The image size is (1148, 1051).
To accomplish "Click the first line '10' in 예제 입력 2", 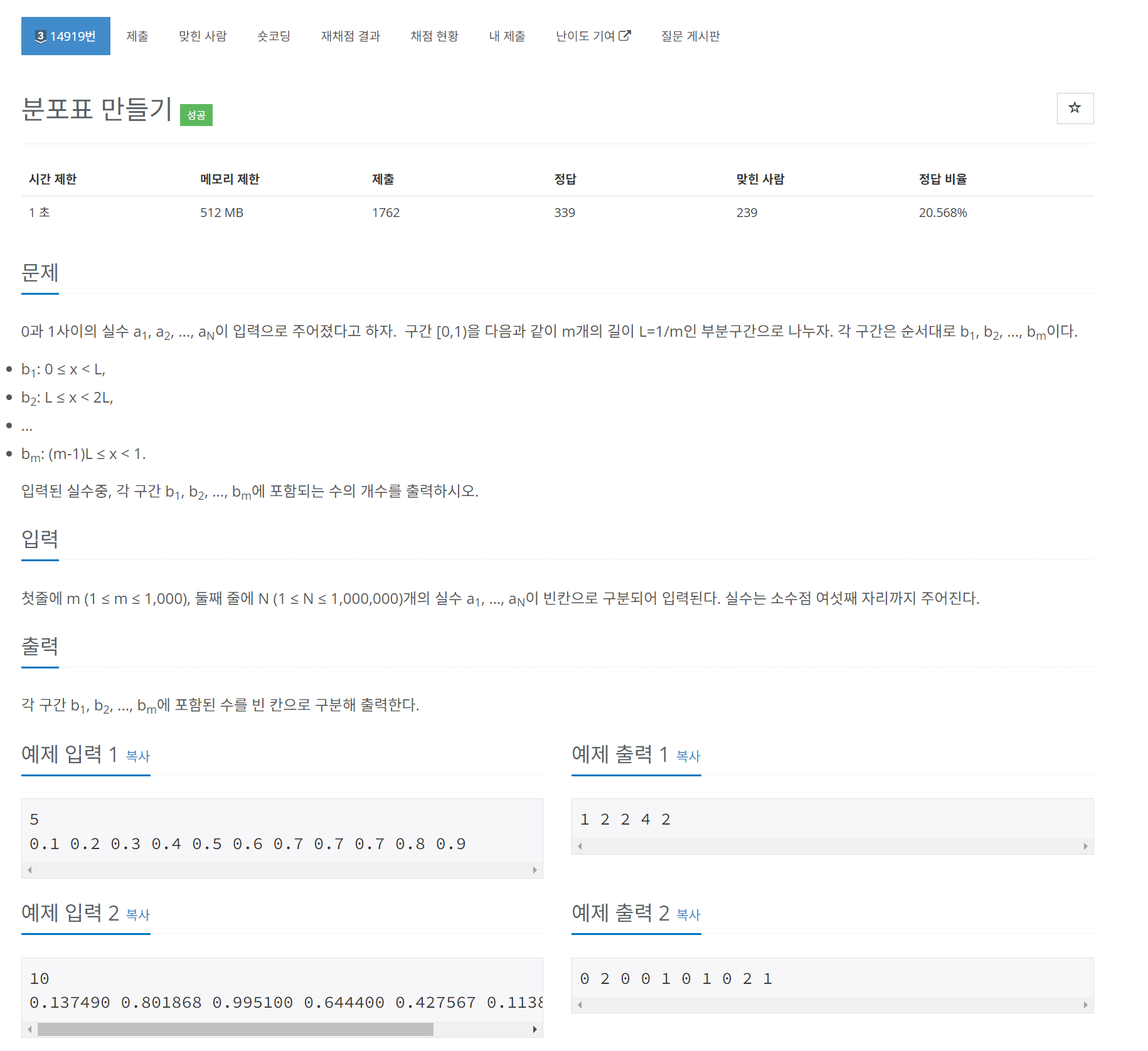I will pyautogui.click(x=40, y=979).
